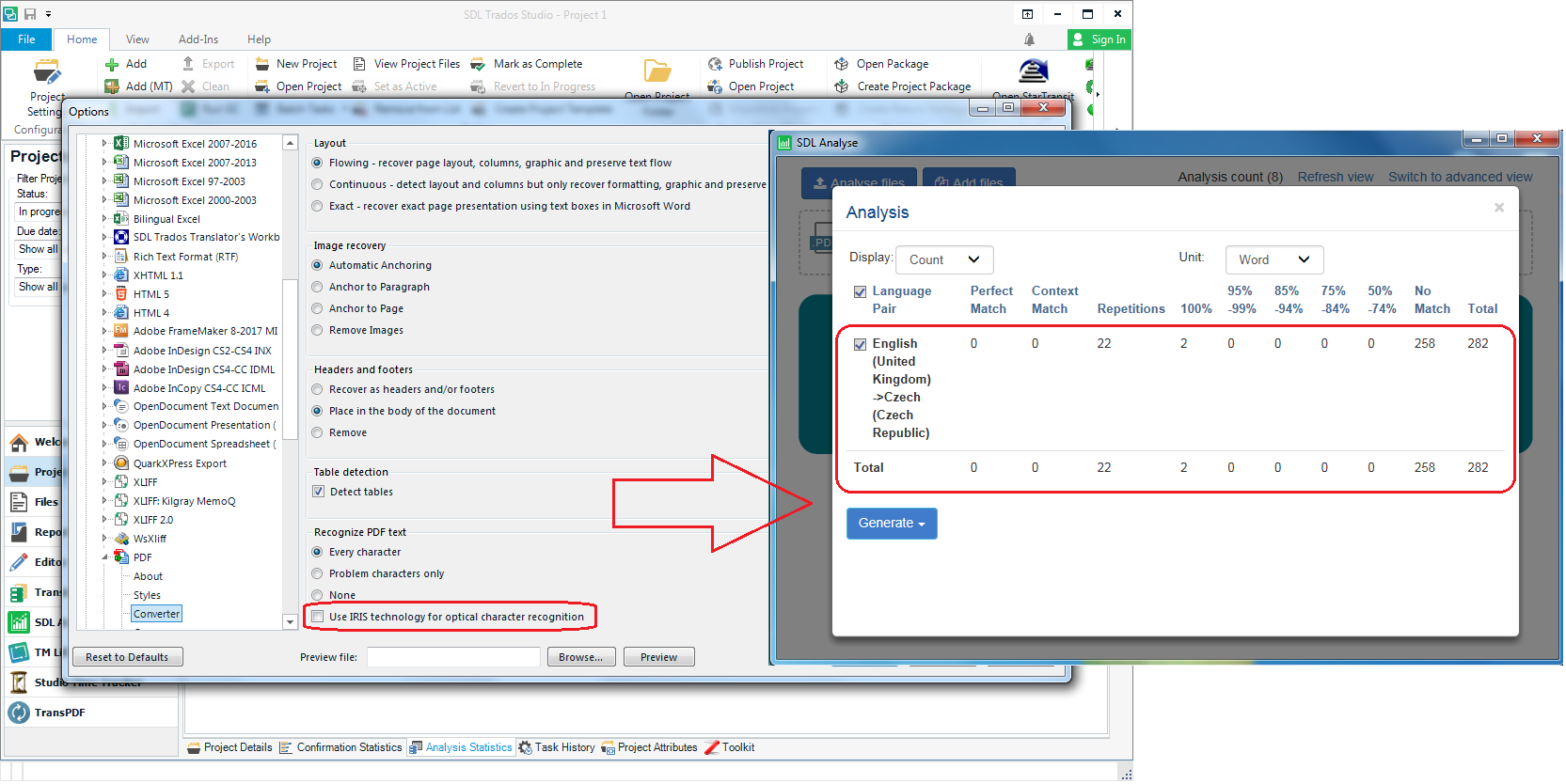Click the Publish Project icon
The height and width of the screenshot is (784, 1566).
715,64
